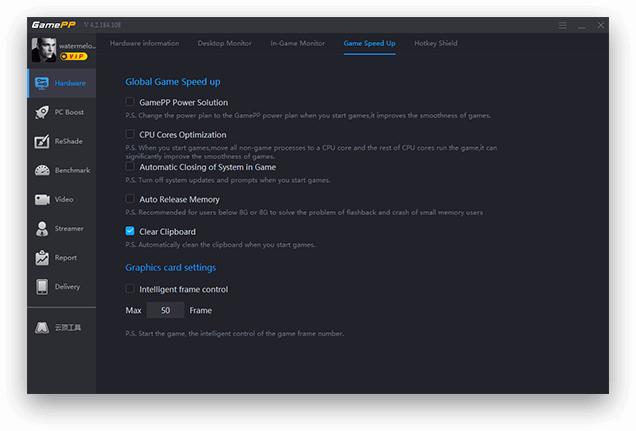
Task: Click the version number V 4.2.184.108
Action: click(102, 25)
